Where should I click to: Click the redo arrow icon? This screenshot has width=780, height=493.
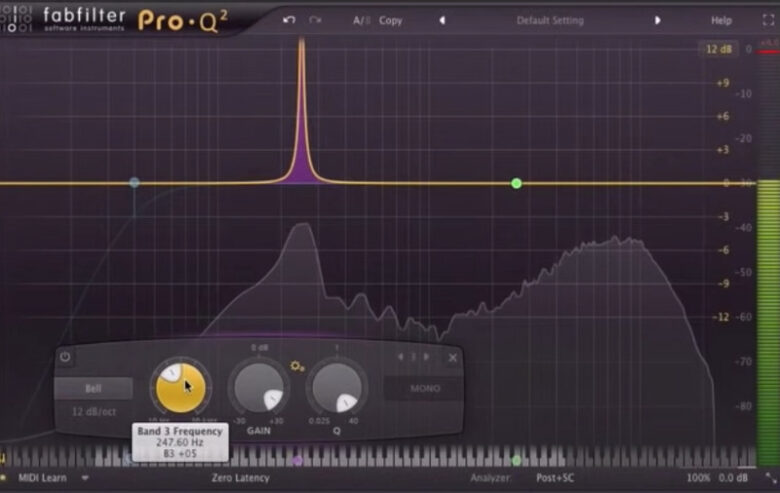tap(315, 20)
